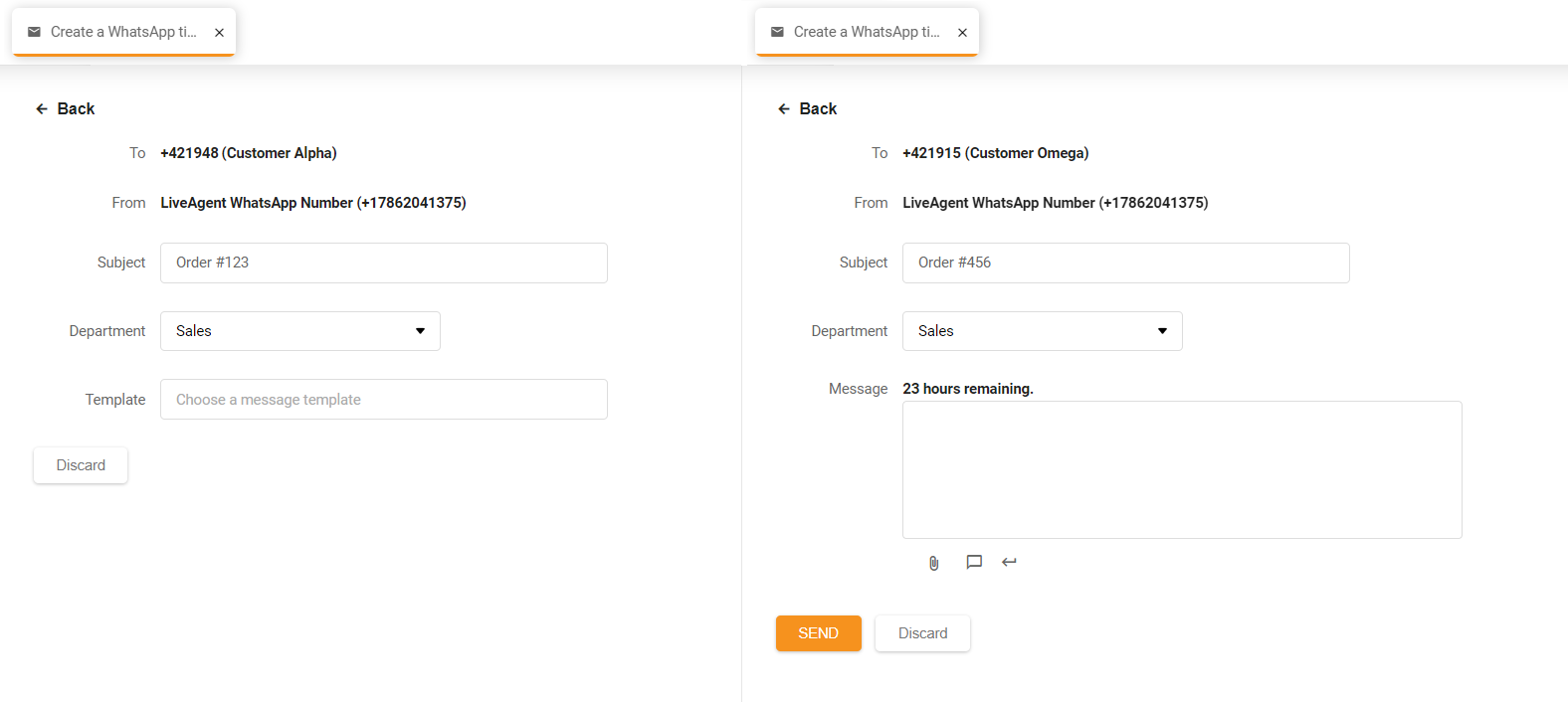
Task: Click the envelope icon on the Customer Omega tab
Action: pyautogui.click(x=777, y=32)
